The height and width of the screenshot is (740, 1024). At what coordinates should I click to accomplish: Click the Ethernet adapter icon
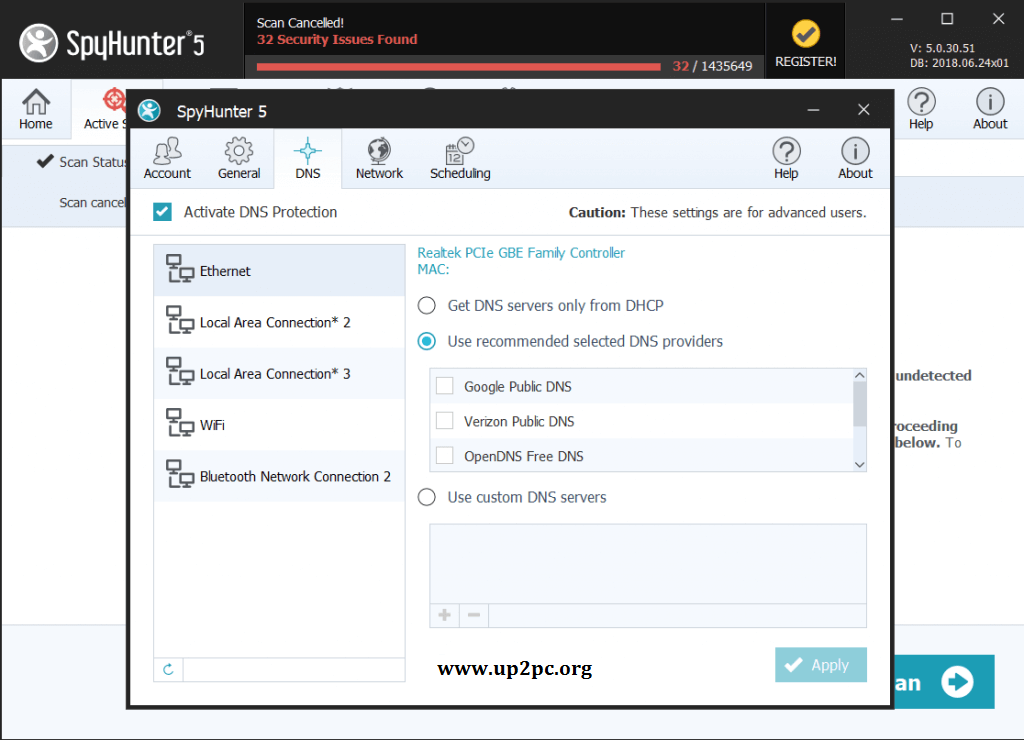[180, 268]
